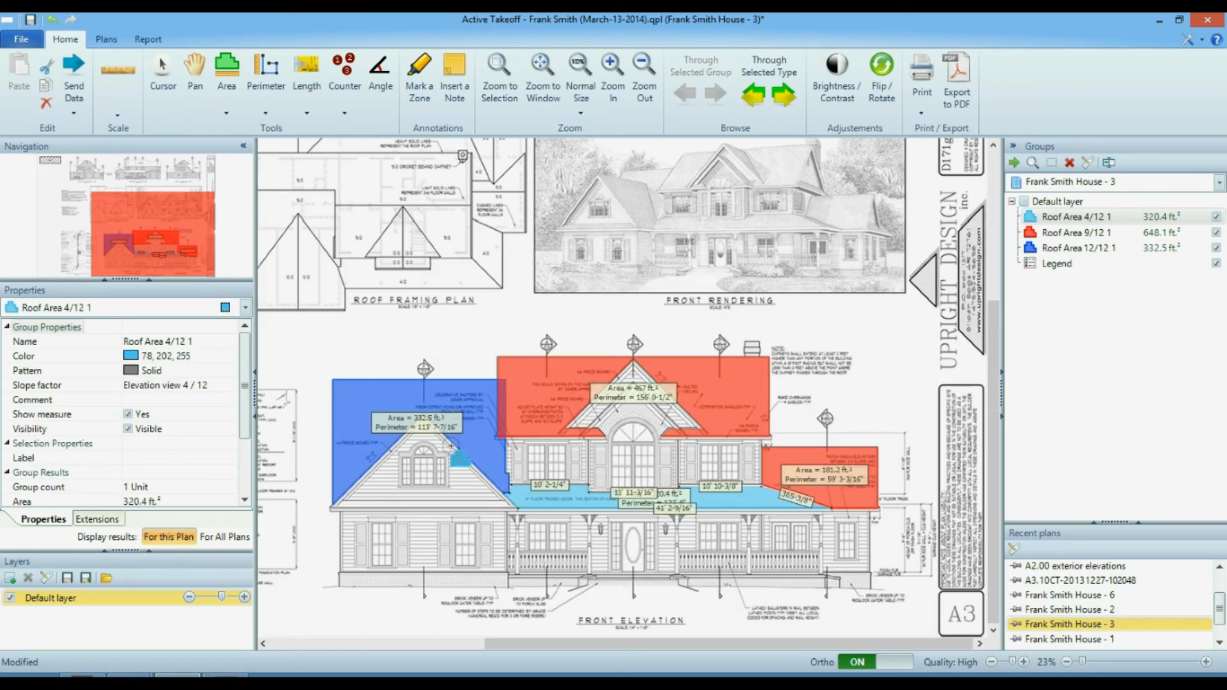Toggle the Legend visibility checkbox
This screenshot has height=690, width=1227.
(1216, 264)
